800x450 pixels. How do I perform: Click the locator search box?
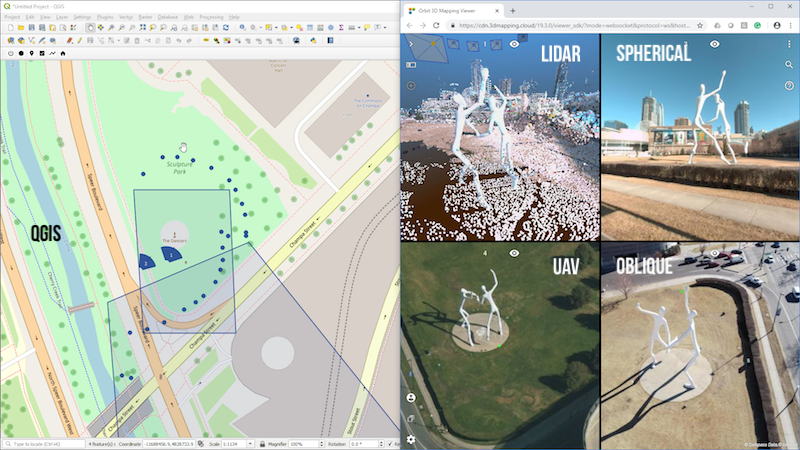[45, 443]
